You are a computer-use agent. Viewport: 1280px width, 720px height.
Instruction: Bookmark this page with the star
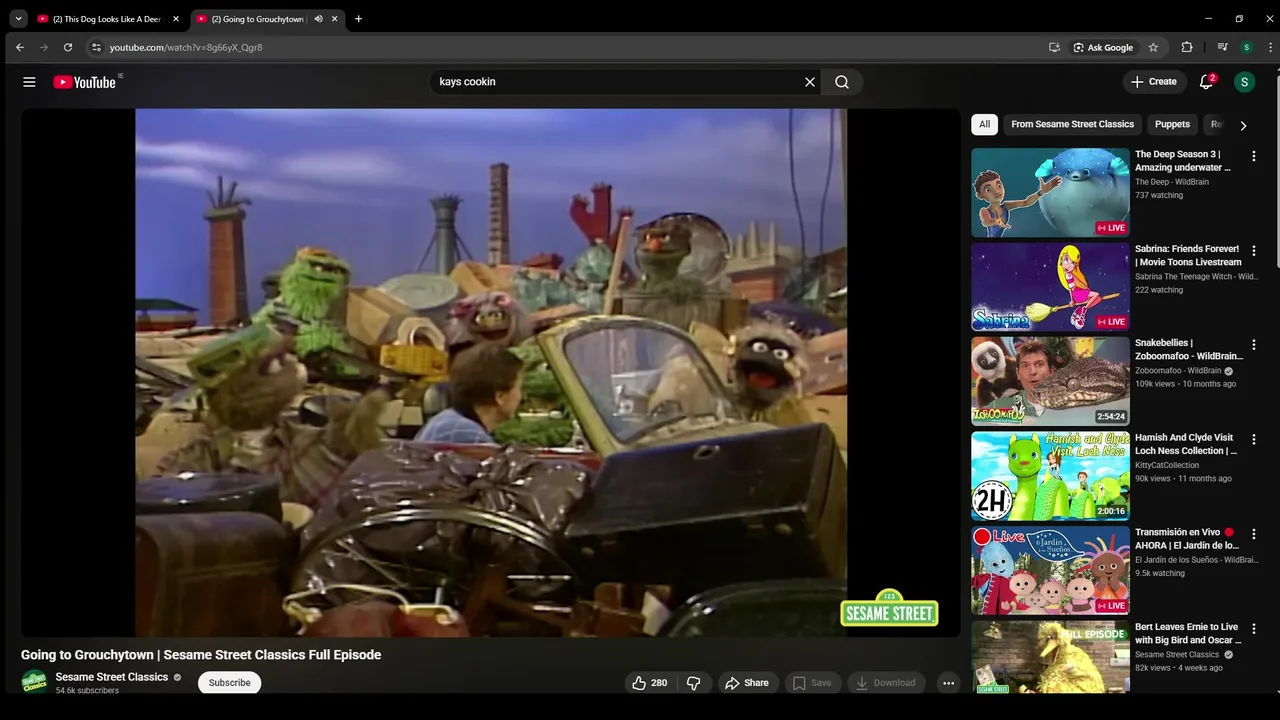[x=1153, y=47]
